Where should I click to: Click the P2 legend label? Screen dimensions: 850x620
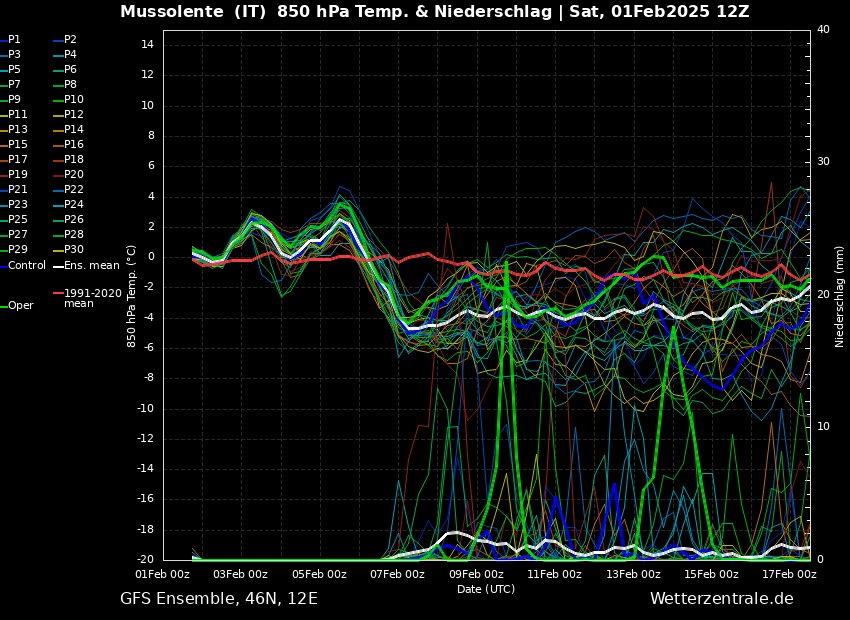point(70,40)
